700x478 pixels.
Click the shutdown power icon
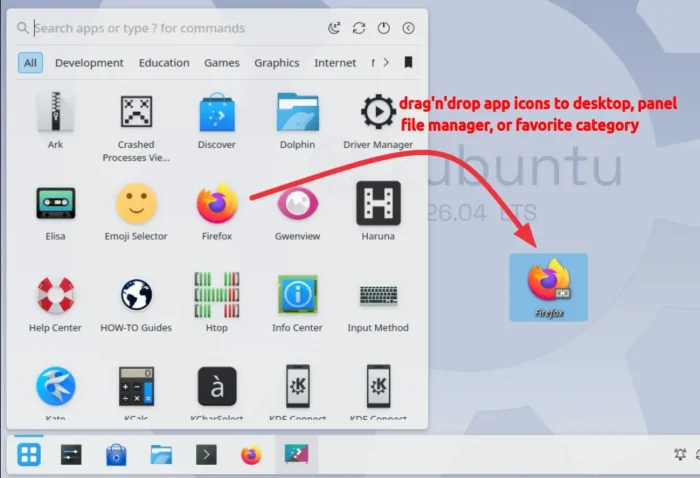pyautogui.click(x=383, y=28)
